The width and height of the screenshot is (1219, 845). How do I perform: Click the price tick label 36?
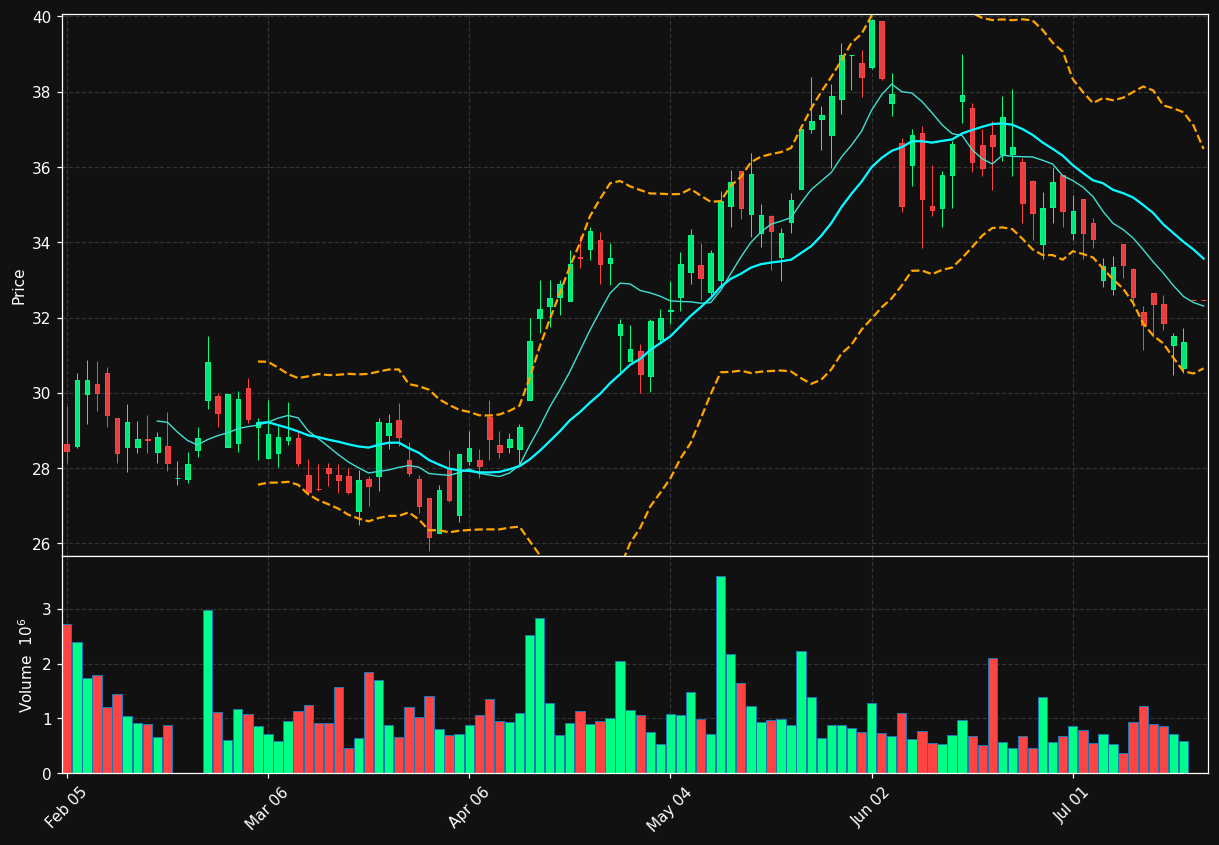[42, 167]
